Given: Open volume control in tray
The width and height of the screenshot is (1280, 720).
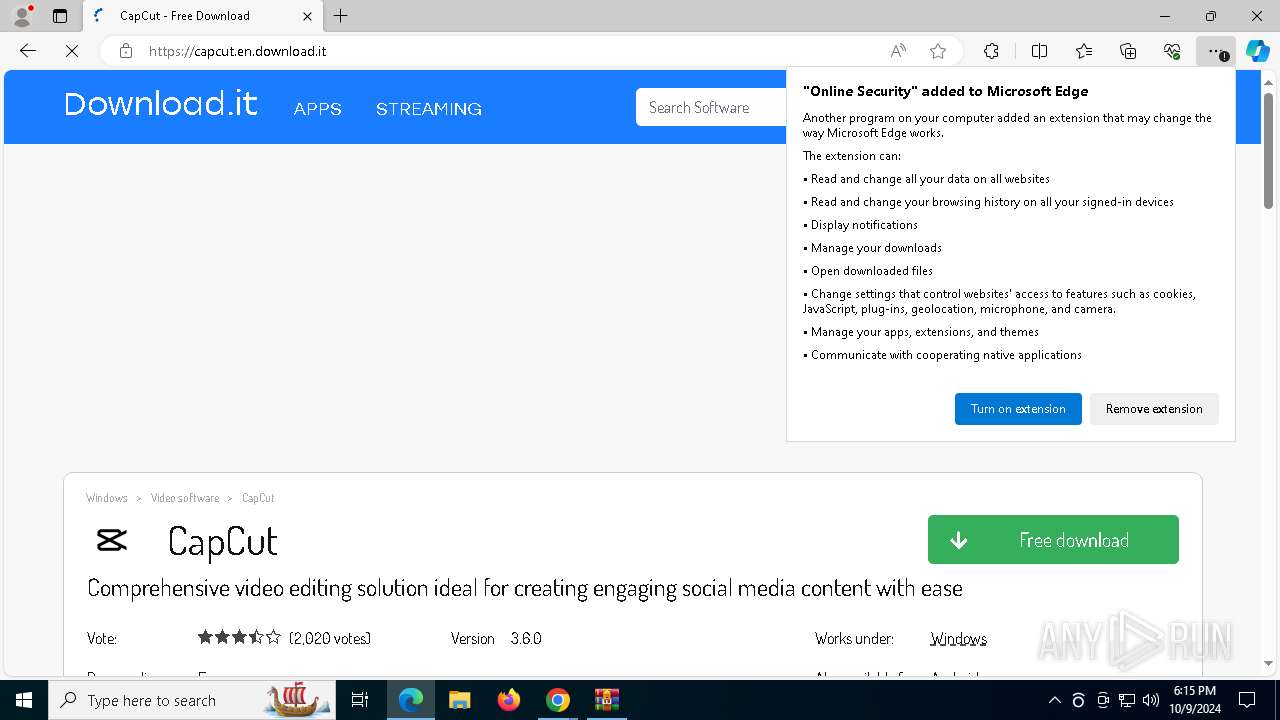Looking at the screenshot, I should [x=1151, y=700].
